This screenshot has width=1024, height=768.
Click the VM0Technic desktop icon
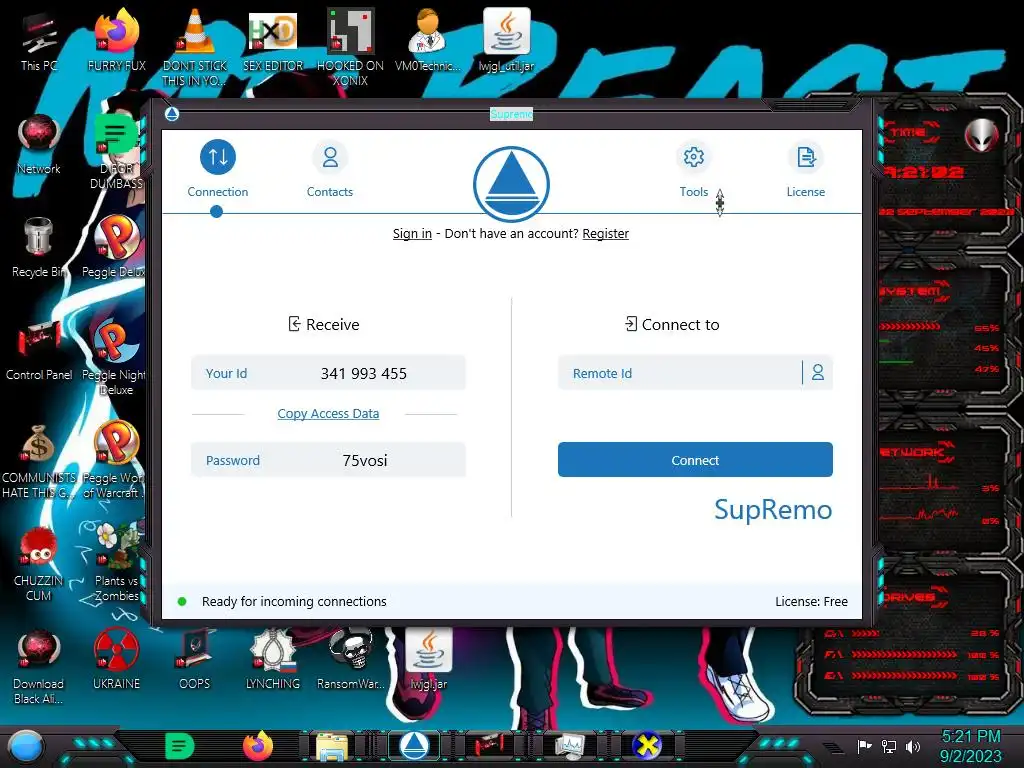tap(428, 40)
